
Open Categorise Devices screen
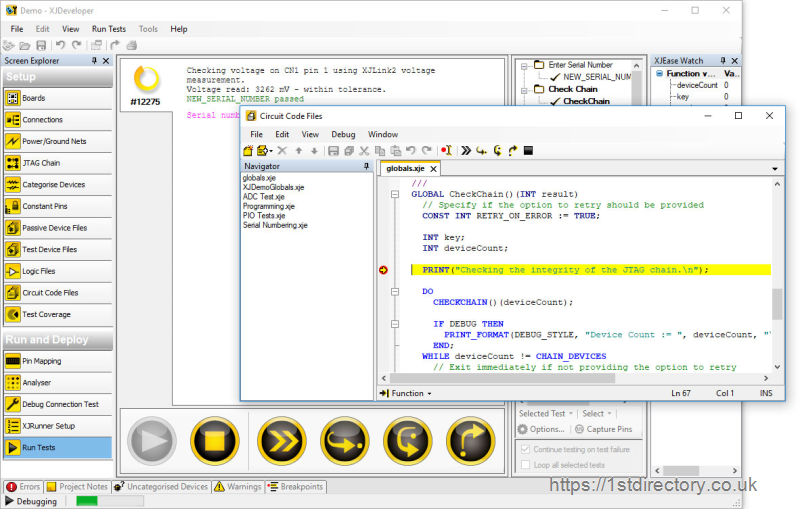tap(58, 185)
